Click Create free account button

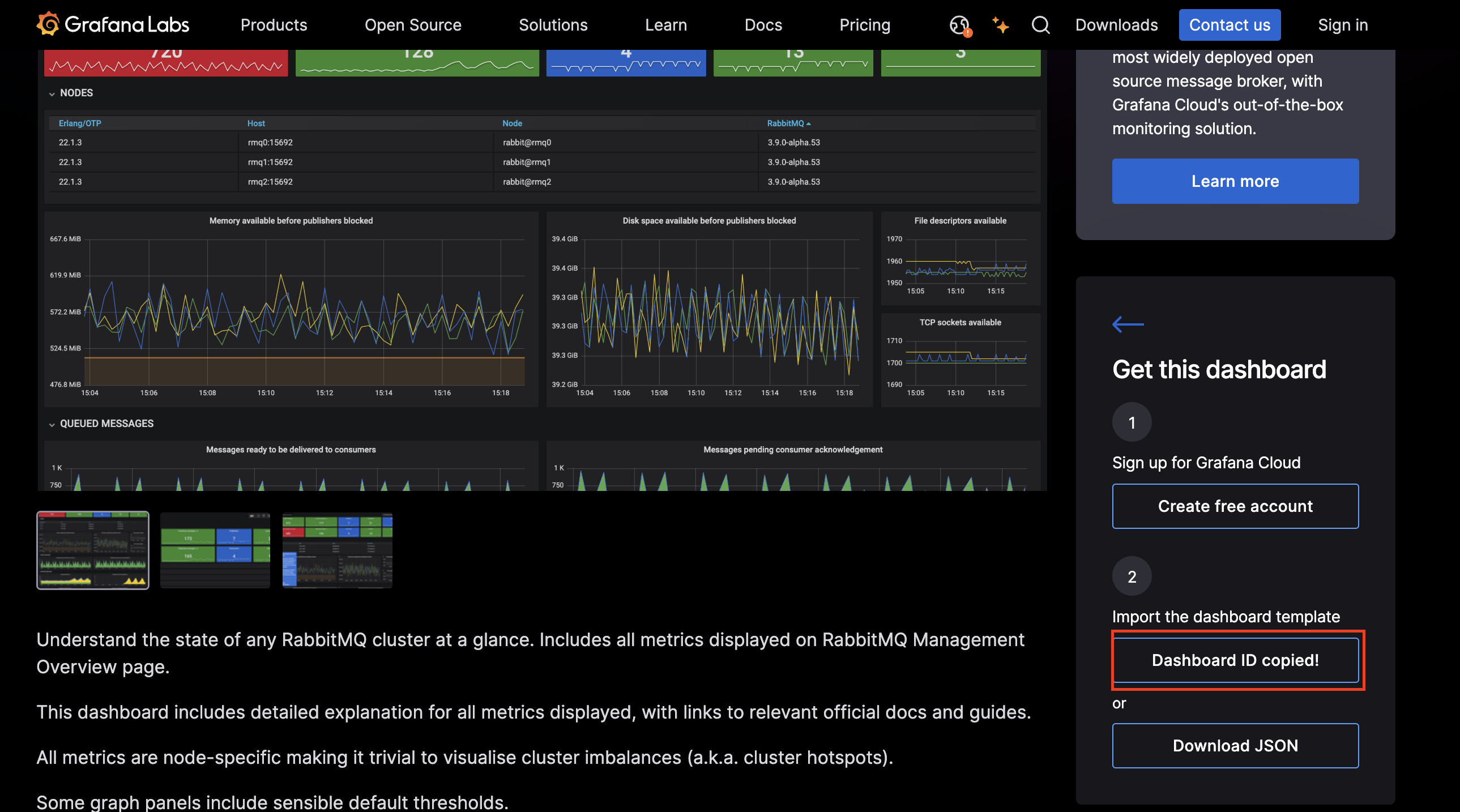(x=1235, y=506)
